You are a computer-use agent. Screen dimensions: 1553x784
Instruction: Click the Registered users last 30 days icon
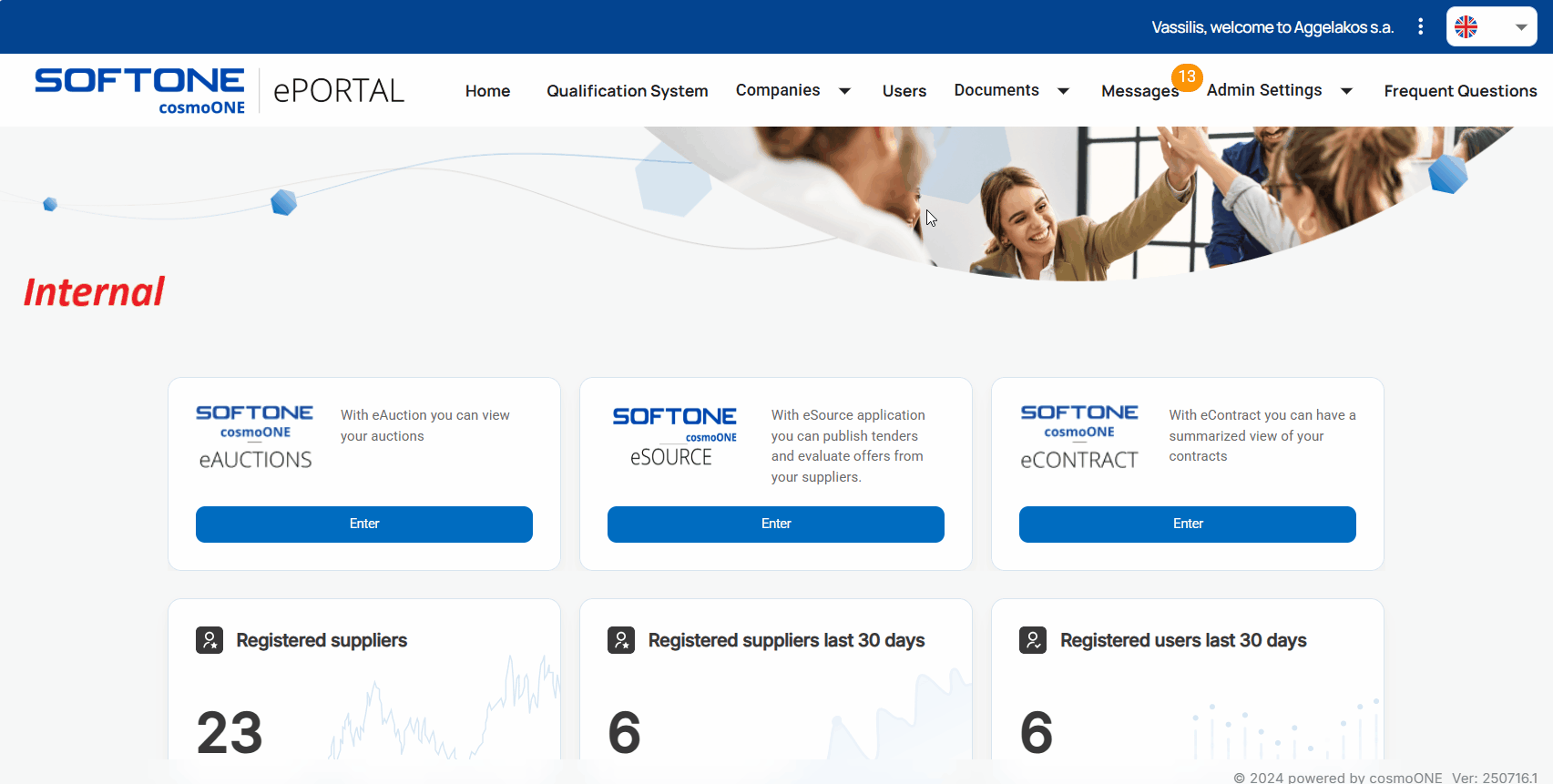pyautogui.click(x=1033, y=640)
